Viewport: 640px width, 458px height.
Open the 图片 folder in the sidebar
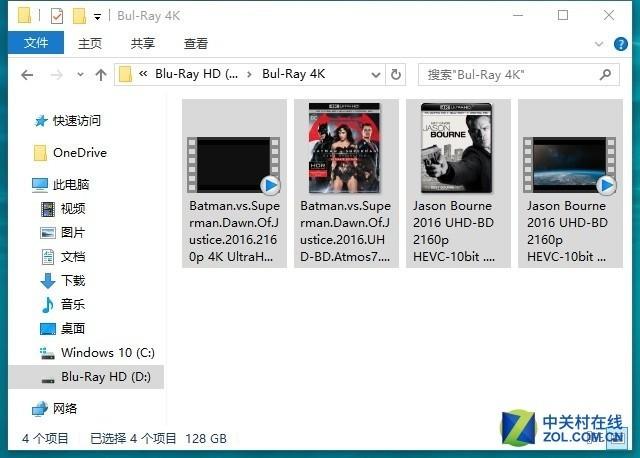point(73,233)
